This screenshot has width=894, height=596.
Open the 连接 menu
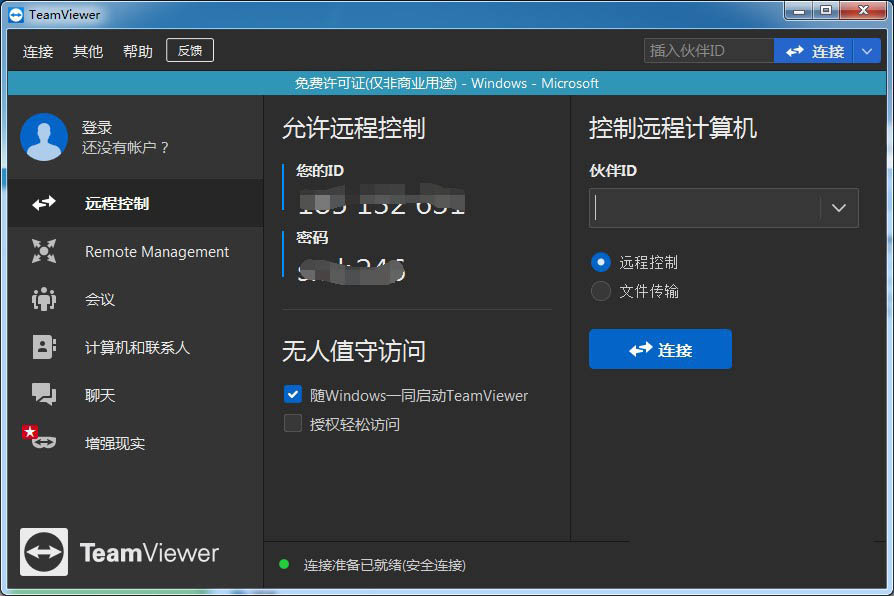38,51
